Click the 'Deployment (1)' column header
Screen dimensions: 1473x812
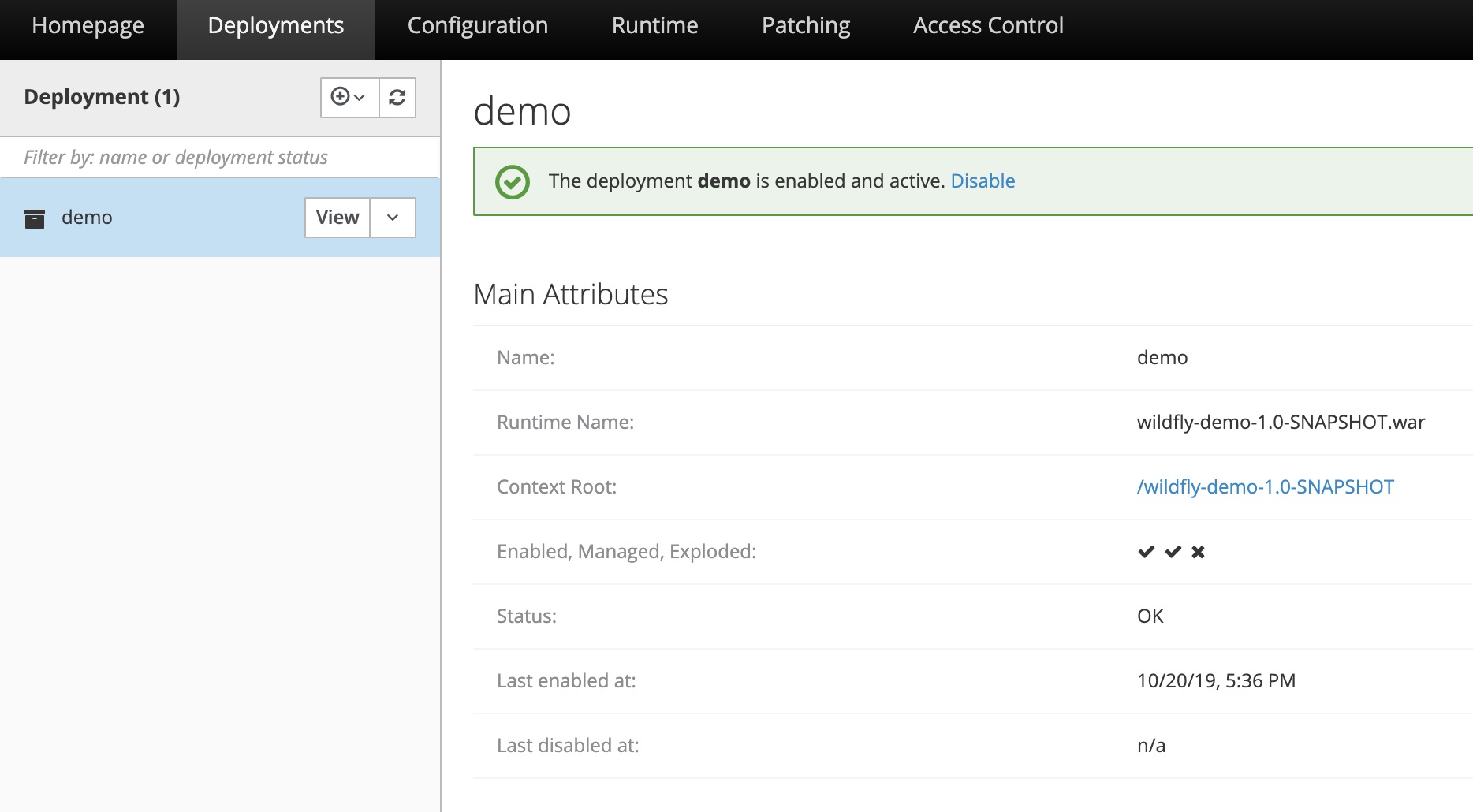click(x=102, y=97)
